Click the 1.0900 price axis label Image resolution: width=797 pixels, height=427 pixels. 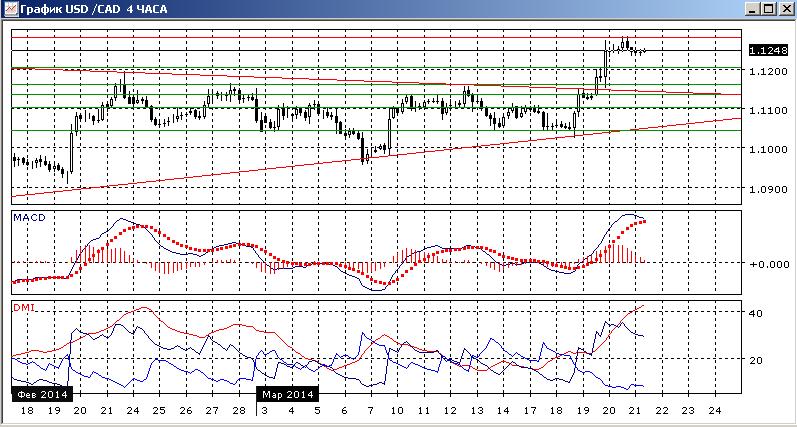(768, 189)
